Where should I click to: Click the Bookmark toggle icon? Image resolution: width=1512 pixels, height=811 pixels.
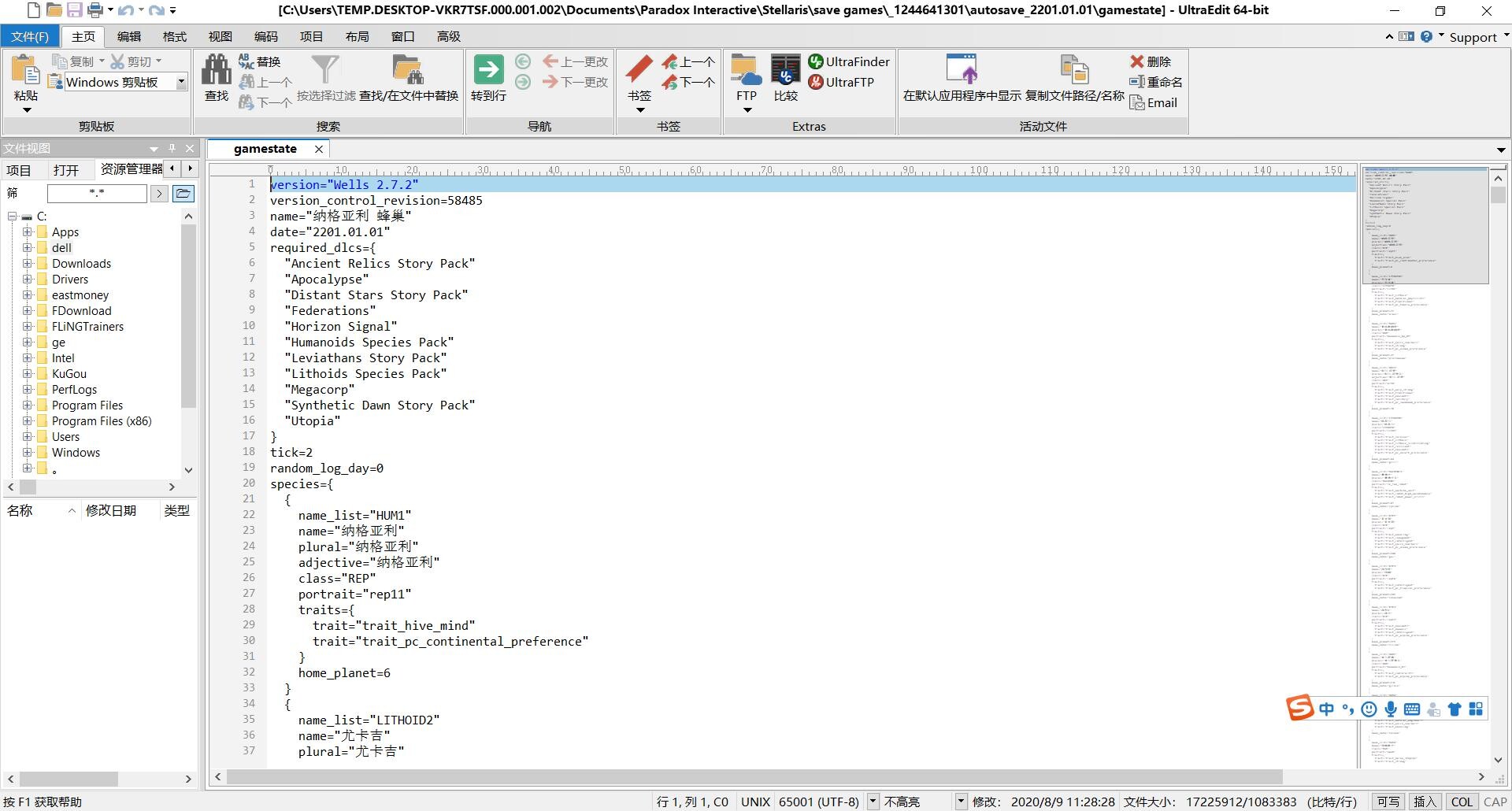[639, 69]
